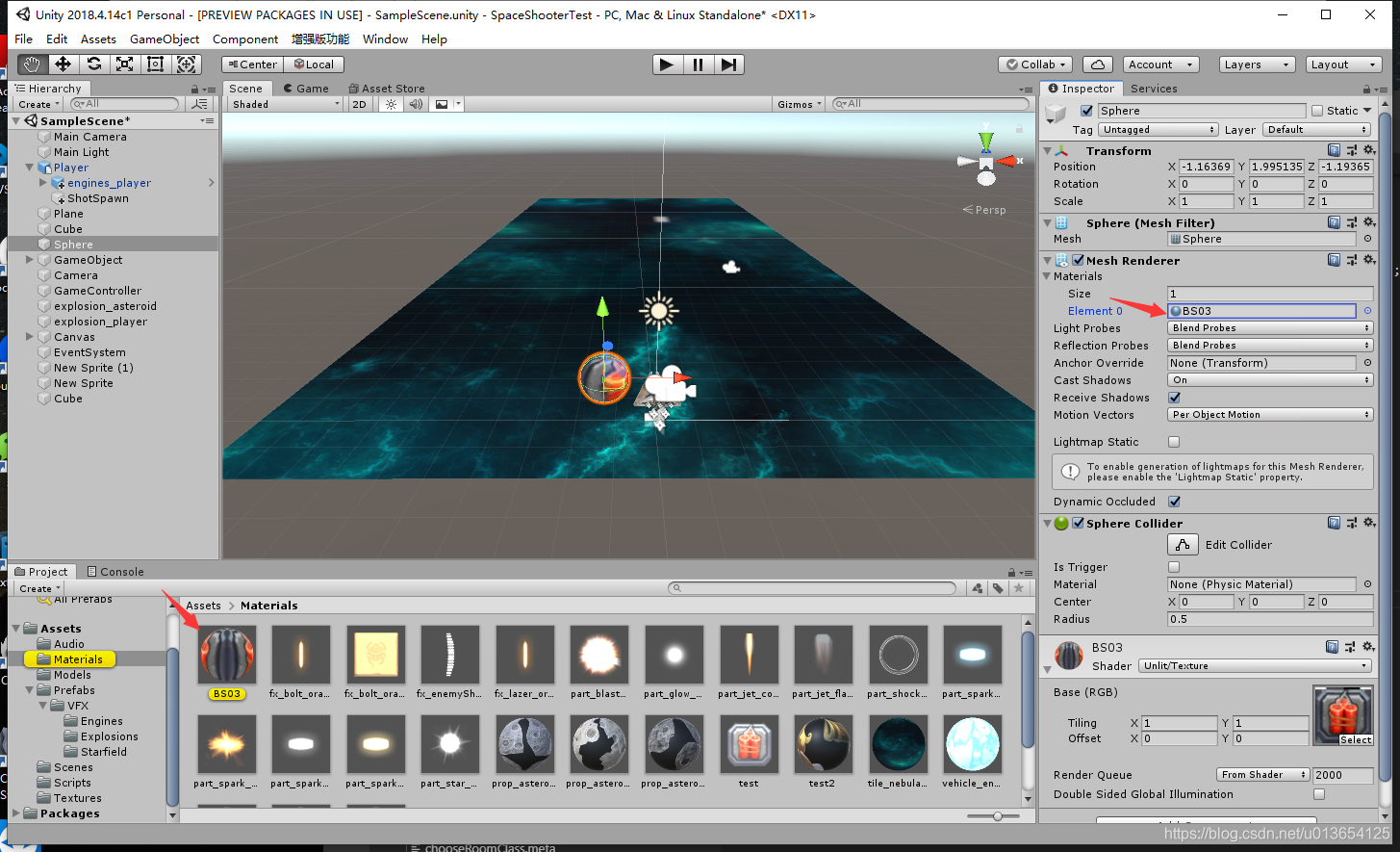Expand the GameObject hierarchy item

click(x=30, y=260)
